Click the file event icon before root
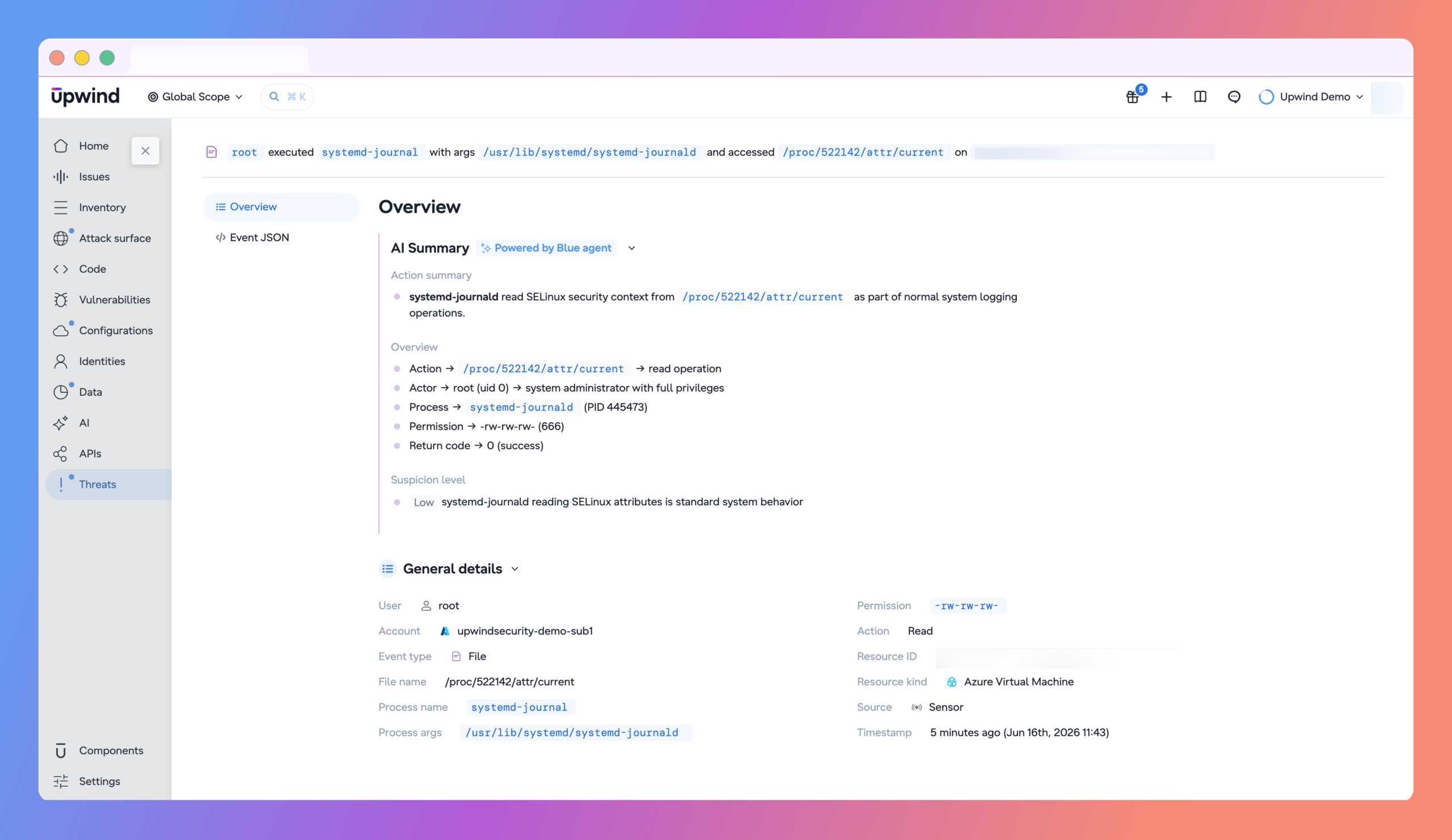Screen dimensions: 1452x840 [x=212, y=152]
